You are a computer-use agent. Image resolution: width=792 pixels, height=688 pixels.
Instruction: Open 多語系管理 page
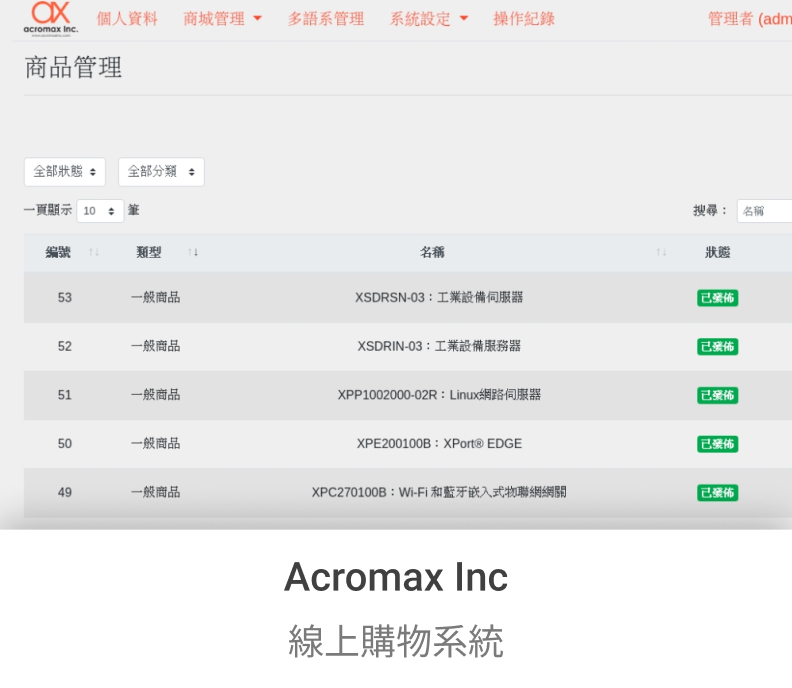[x=326, y=19]
